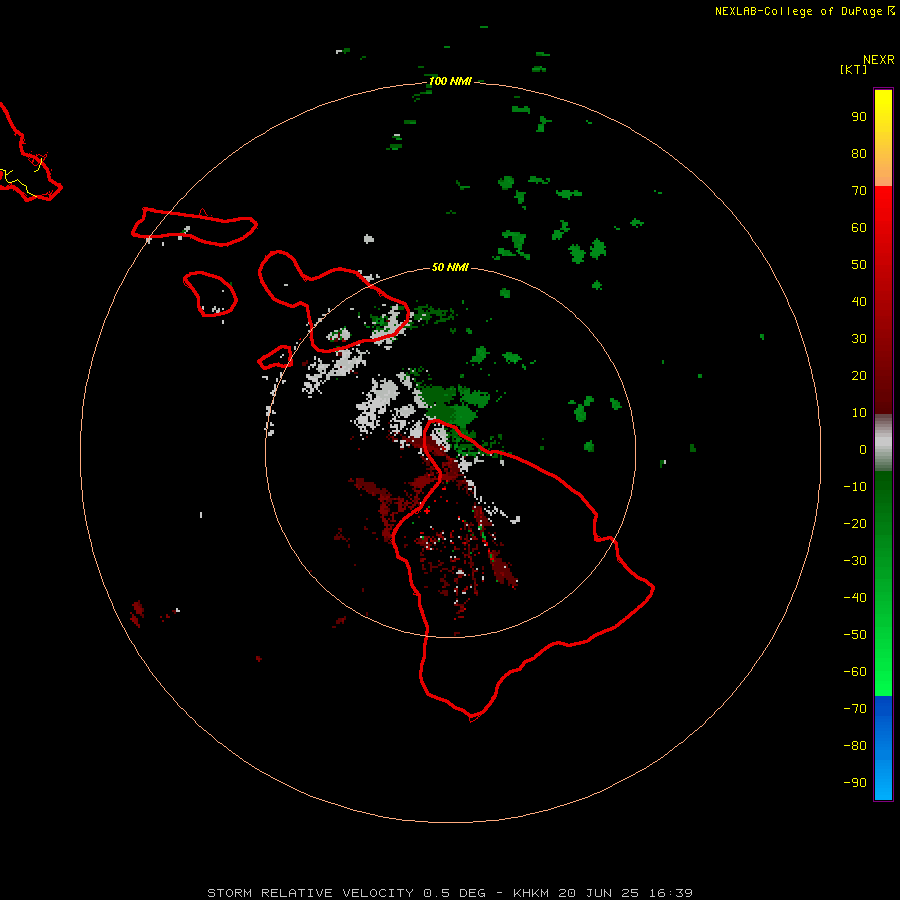Viewport: 900px width, 900px height.
Task: Click the positive 80 knot scale label
Action: pos(859,153)
